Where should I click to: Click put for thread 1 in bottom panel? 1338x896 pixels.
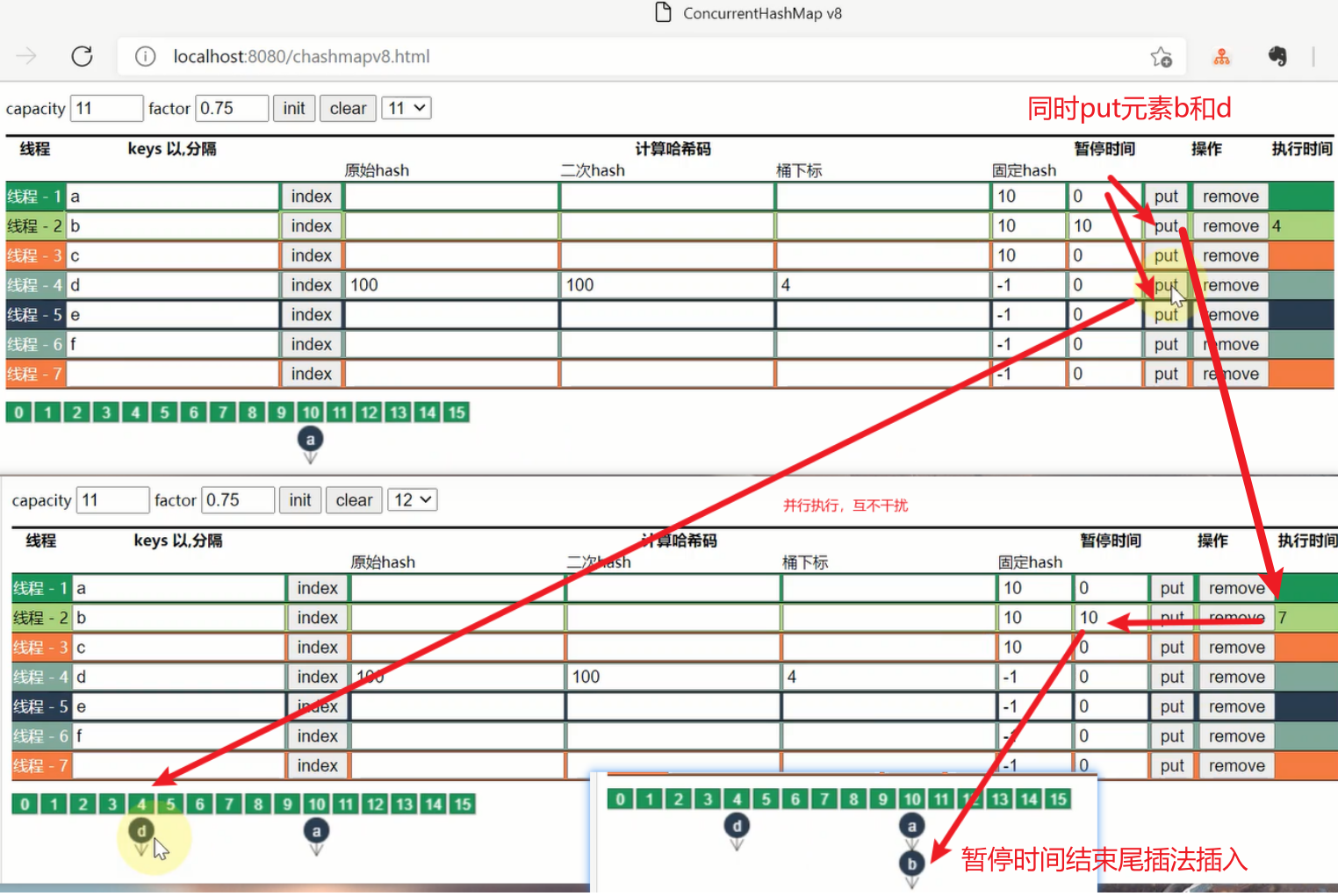(1172, 588)
